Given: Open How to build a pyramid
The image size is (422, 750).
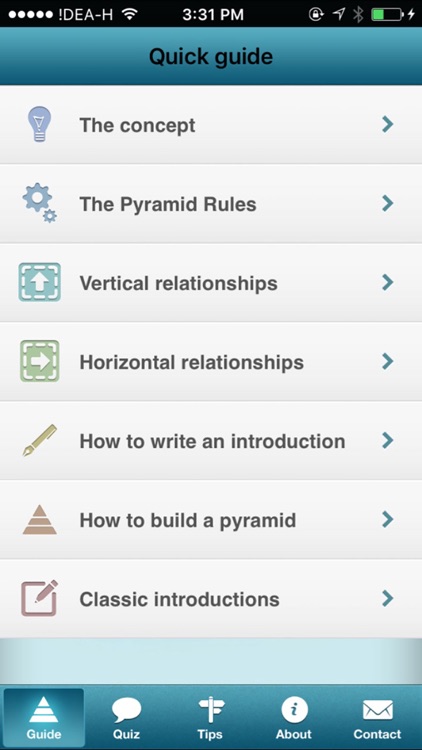Looking at the screenshot, I should pyautogui.click(x=211, y=519).
